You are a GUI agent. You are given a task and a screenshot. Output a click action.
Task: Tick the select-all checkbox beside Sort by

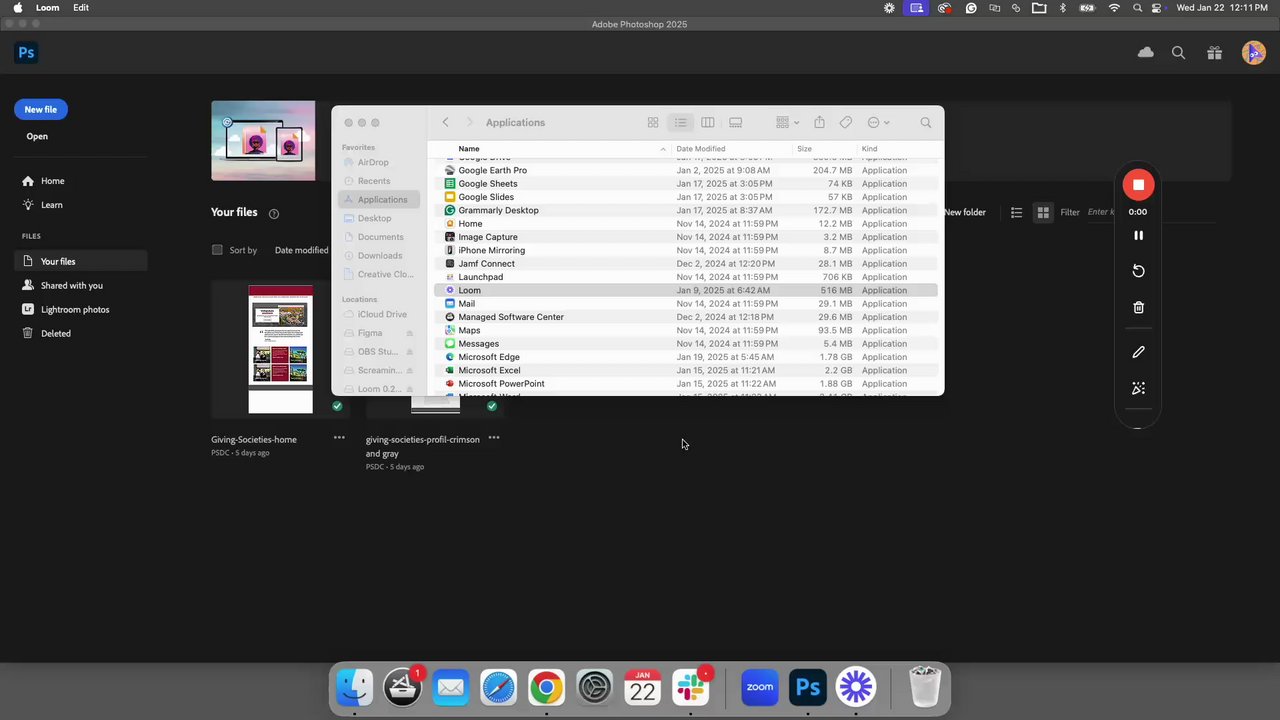click(217, 250)
